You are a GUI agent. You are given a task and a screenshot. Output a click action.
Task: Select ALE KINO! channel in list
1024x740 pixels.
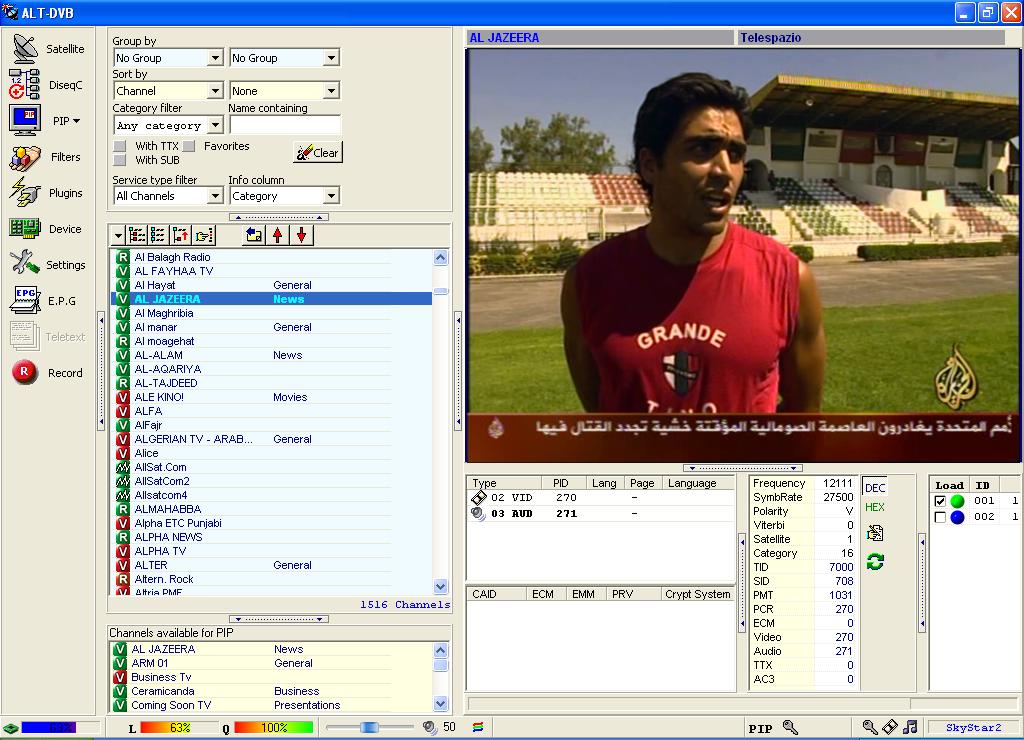271,397
